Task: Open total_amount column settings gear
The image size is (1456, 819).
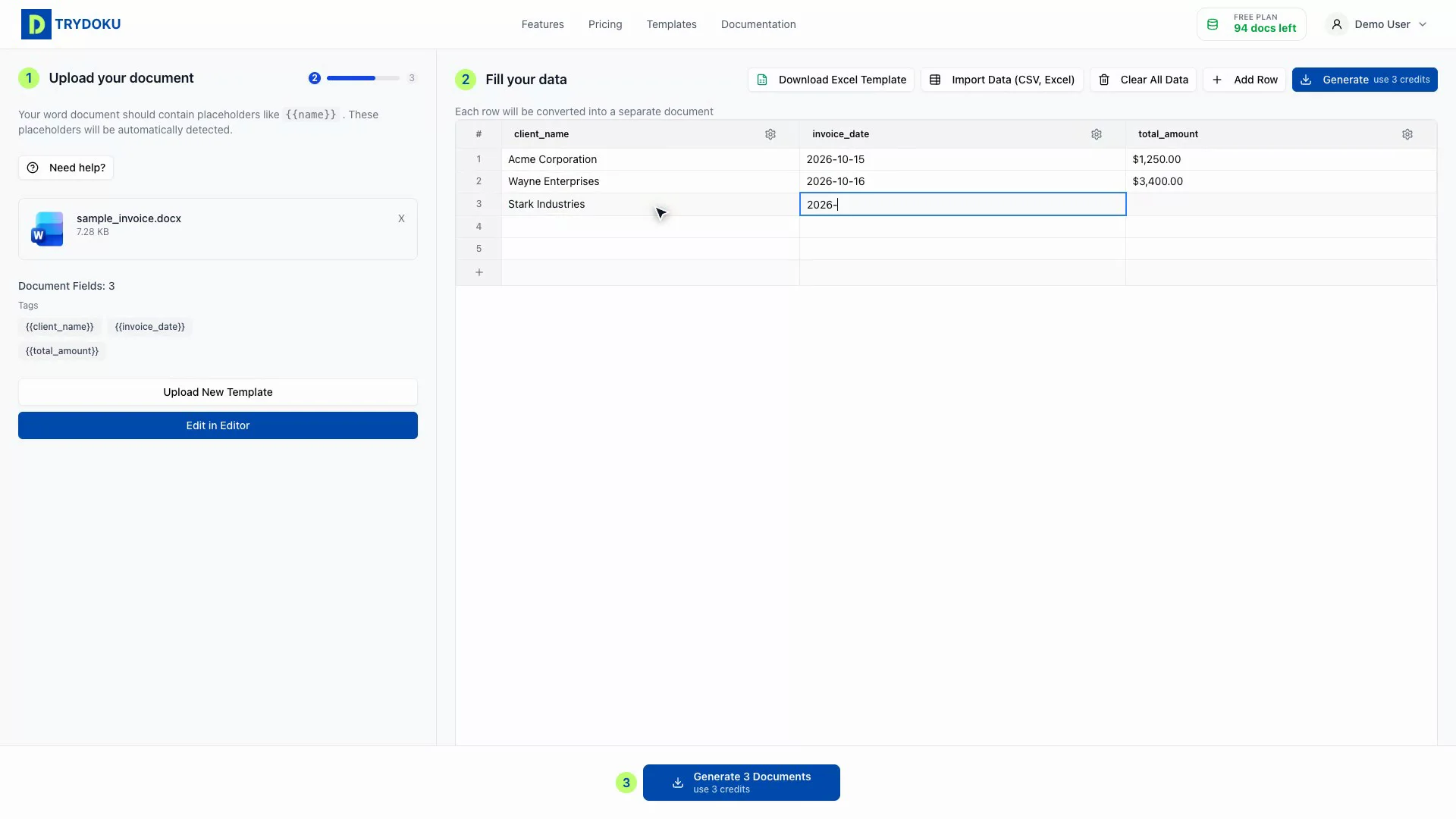Action: tap(1407, 134)
